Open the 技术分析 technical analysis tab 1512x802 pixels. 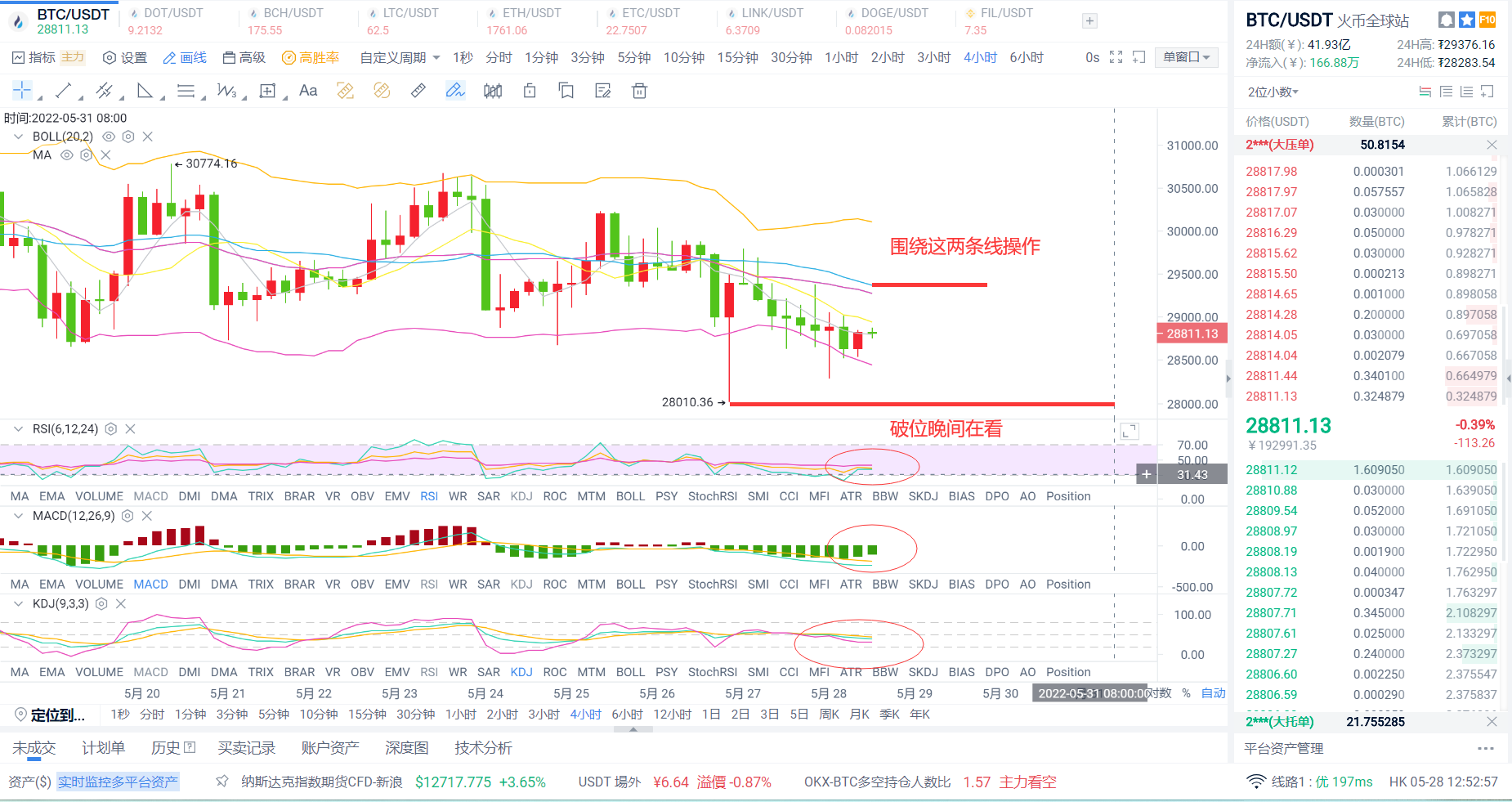click(x=484, y=748)
